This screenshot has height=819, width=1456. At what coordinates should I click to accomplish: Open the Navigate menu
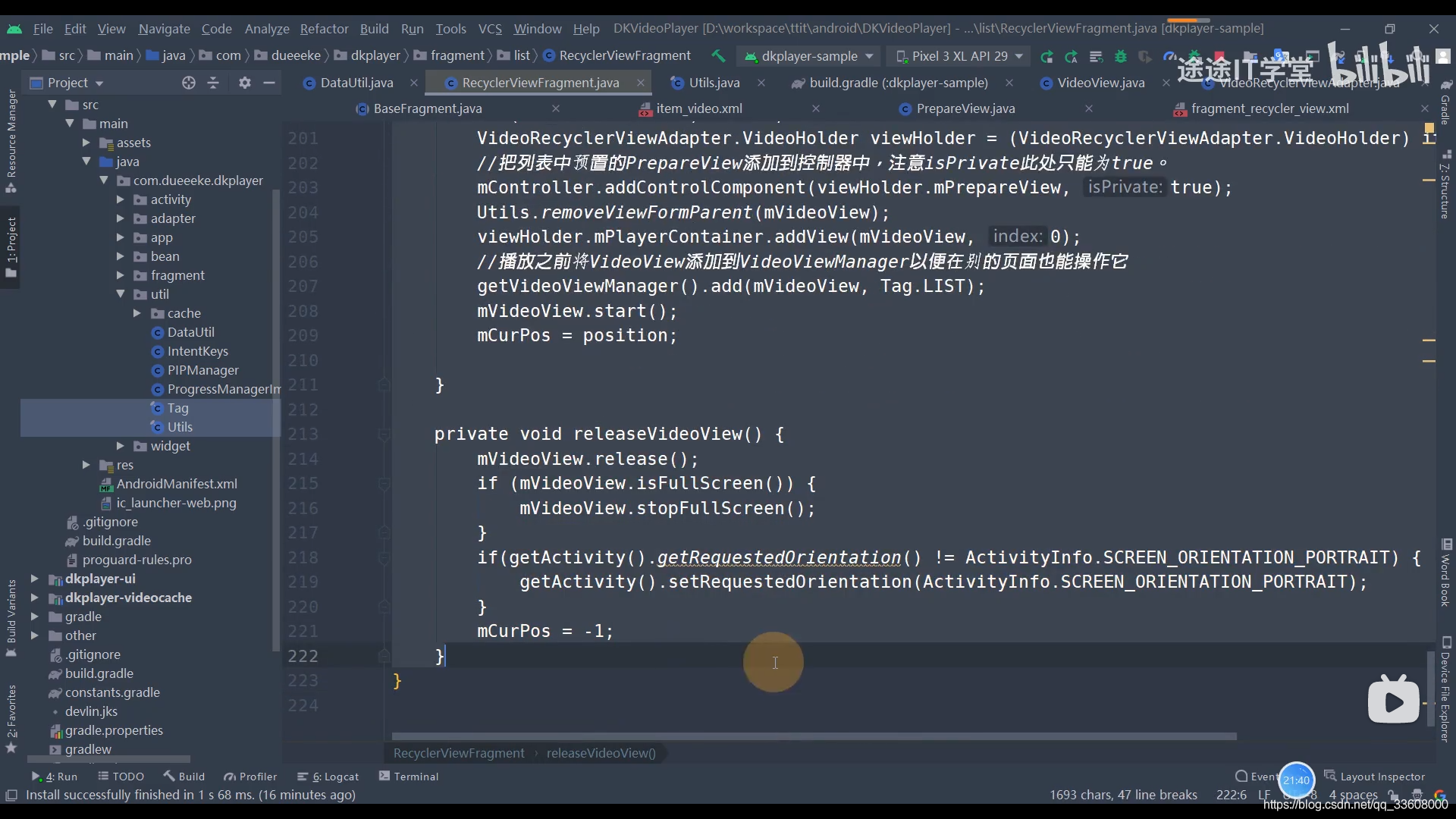click(x=164, y=28)
